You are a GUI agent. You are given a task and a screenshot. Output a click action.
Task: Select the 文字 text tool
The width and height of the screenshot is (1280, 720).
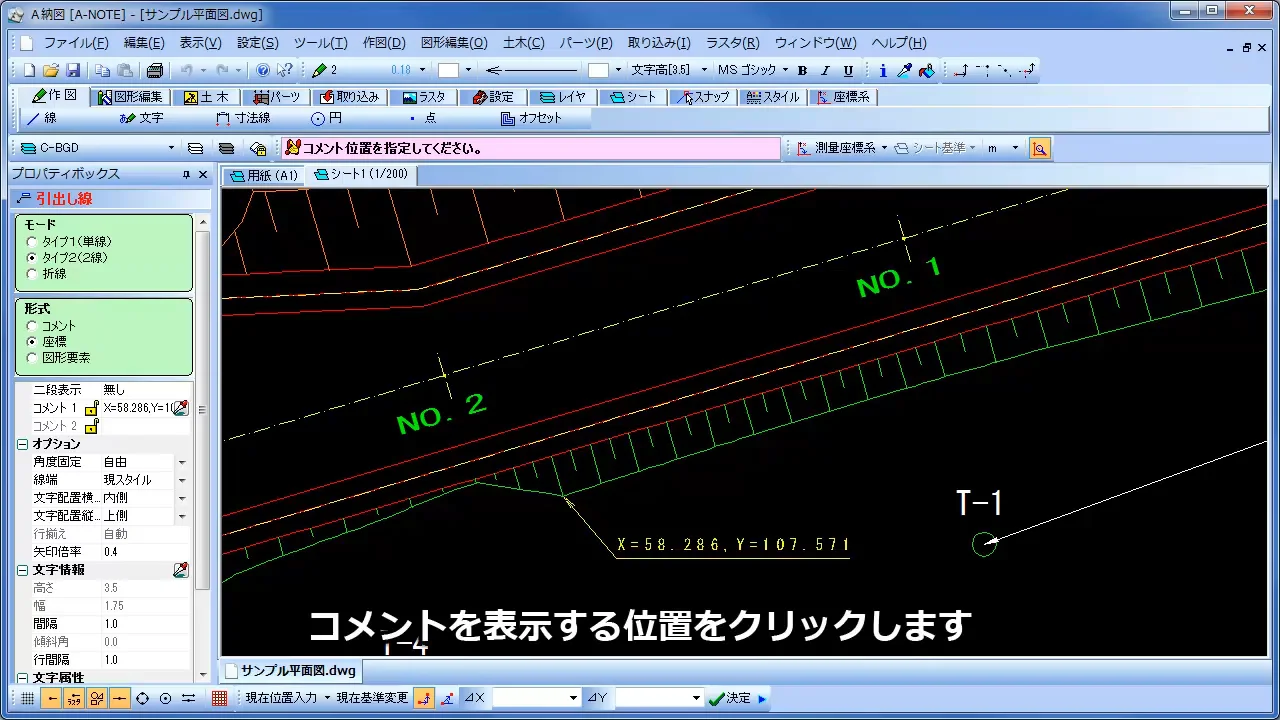click(141, 118)
